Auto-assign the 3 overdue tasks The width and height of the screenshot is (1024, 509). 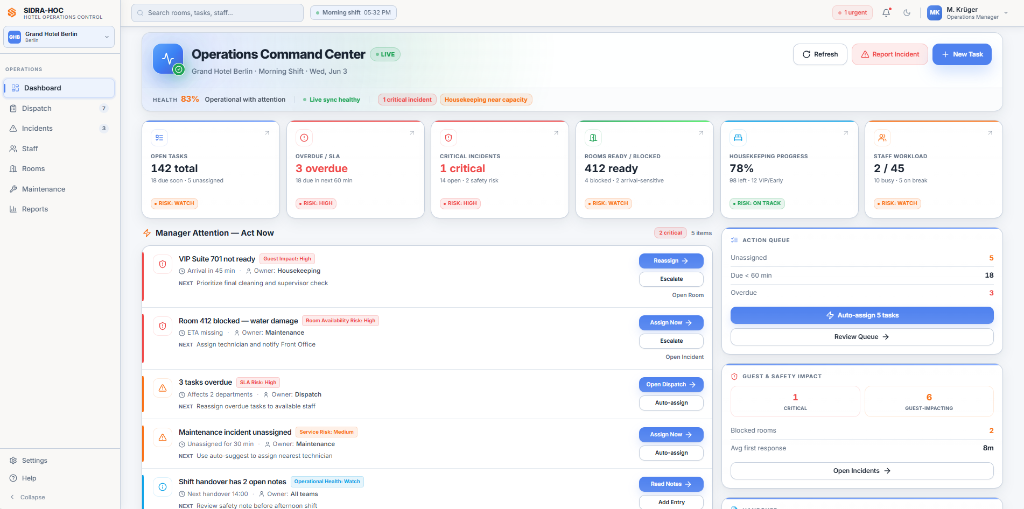(x=671, y=402)
